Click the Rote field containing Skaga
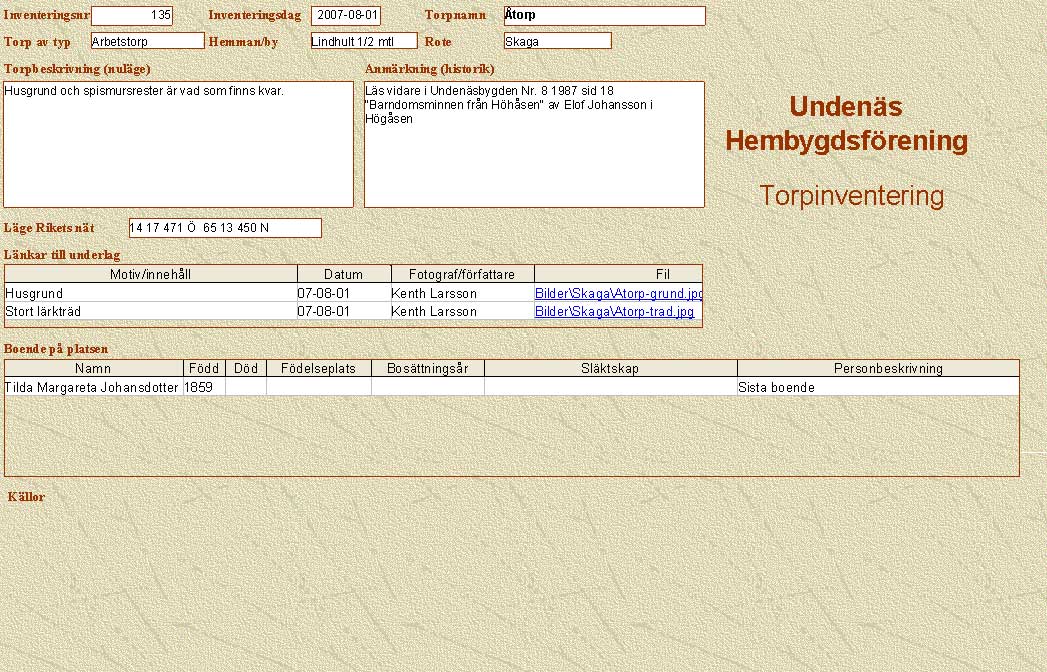The height and width of the screenshot is (672, 1047). (x=557, y=41)
